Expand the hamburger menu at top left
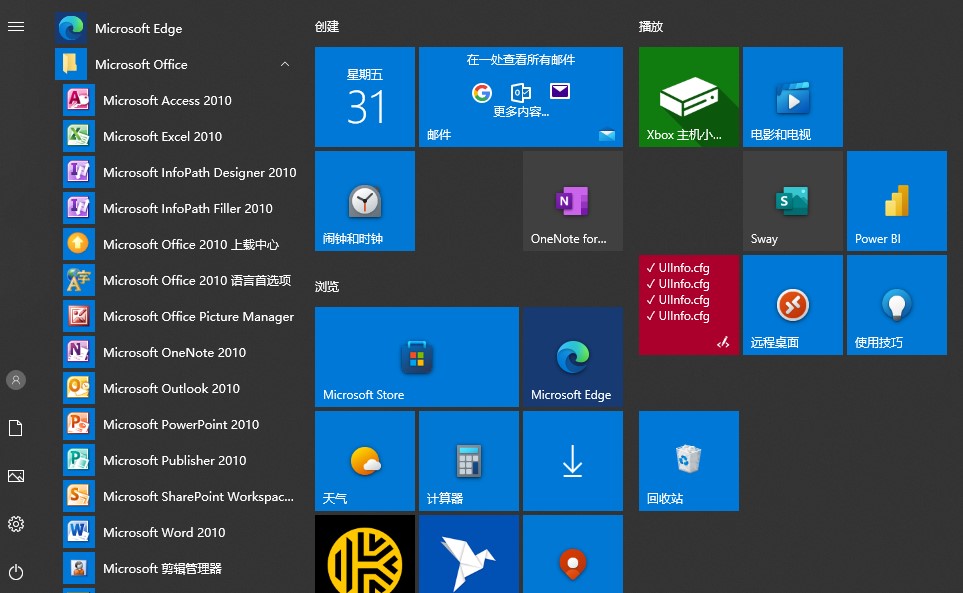963x593 pixels. 16,27
